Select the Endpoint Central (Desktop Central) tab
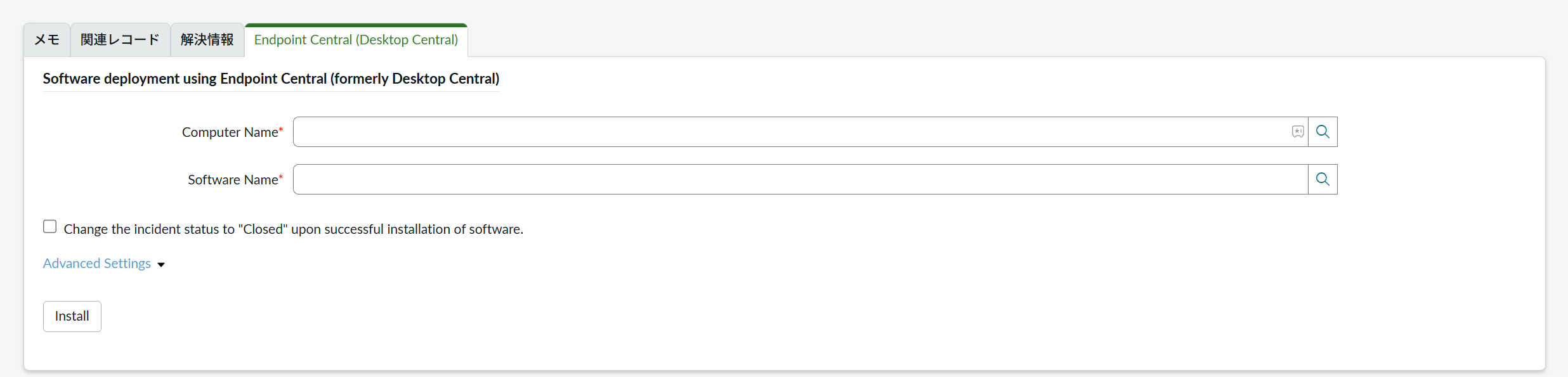 pyautogui.click(x=356, y=40)
